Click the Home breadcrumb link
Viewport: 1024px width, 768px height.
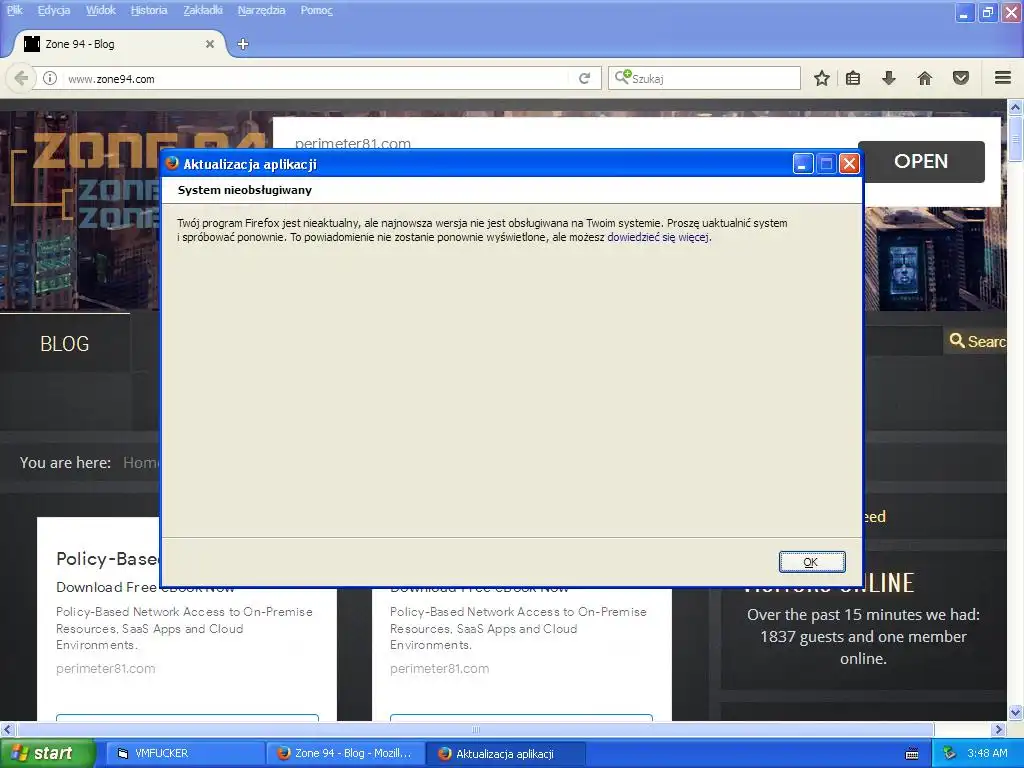140,462
